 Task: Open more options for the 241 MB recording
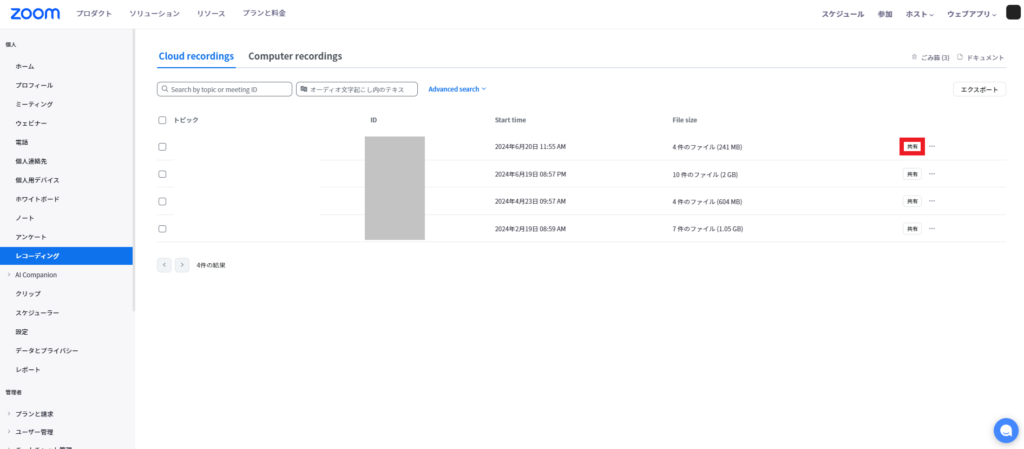coord(932,146)
